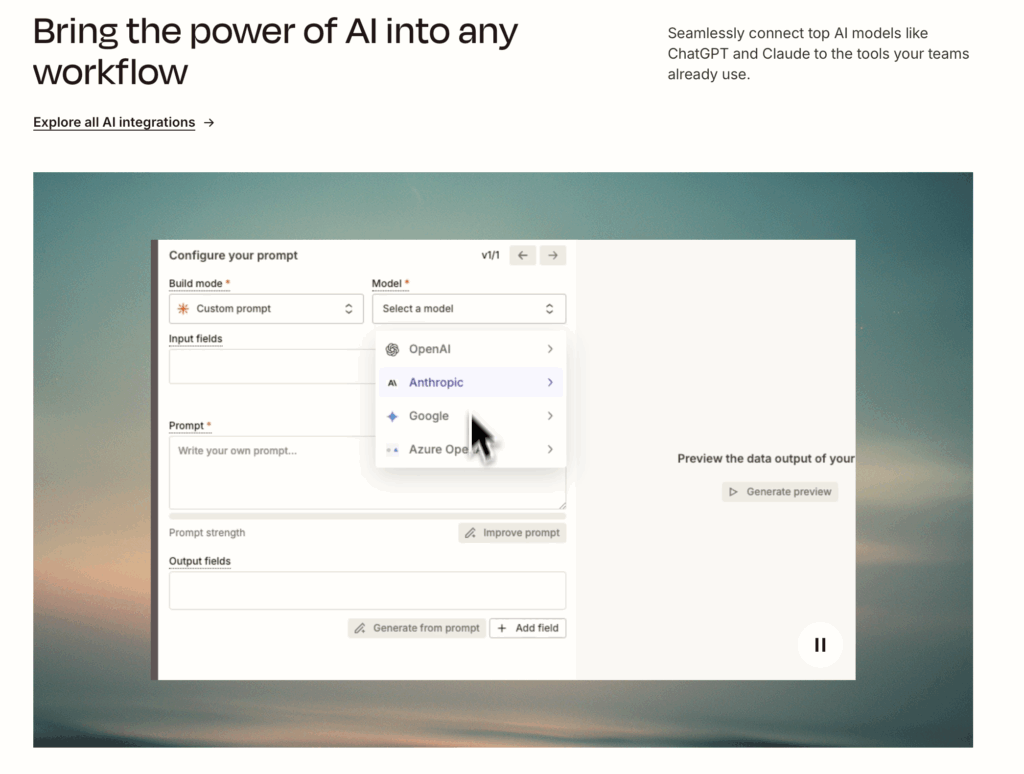Go to previous version with left arrow

pos(522,256)
